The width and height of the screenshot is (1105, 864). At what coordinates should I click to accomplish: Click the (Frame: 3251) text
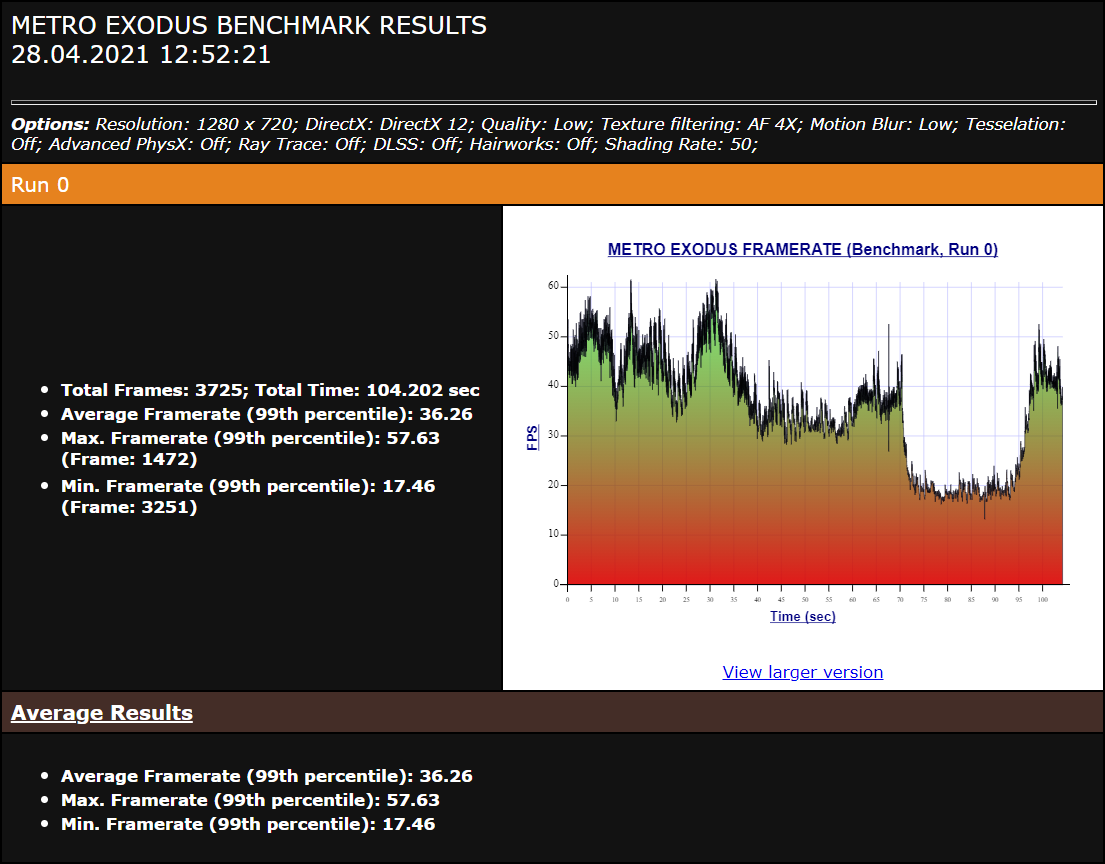(x=129, y=507)
